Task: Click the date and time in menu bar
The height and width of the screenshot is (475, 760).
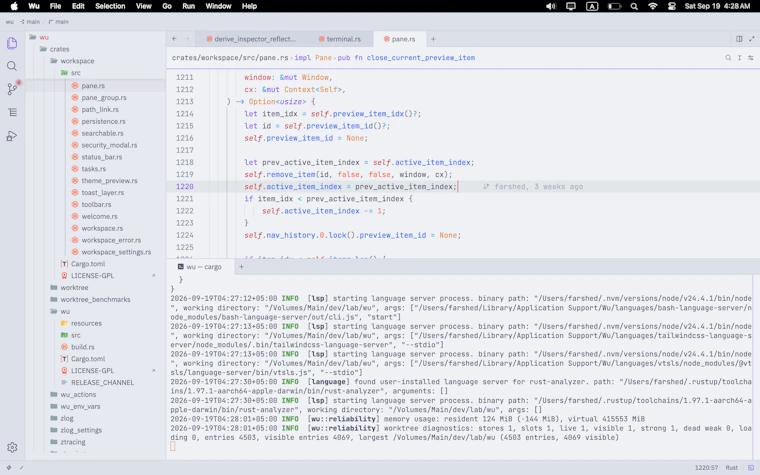Action: pyautogui.click(x=717, y=6)
